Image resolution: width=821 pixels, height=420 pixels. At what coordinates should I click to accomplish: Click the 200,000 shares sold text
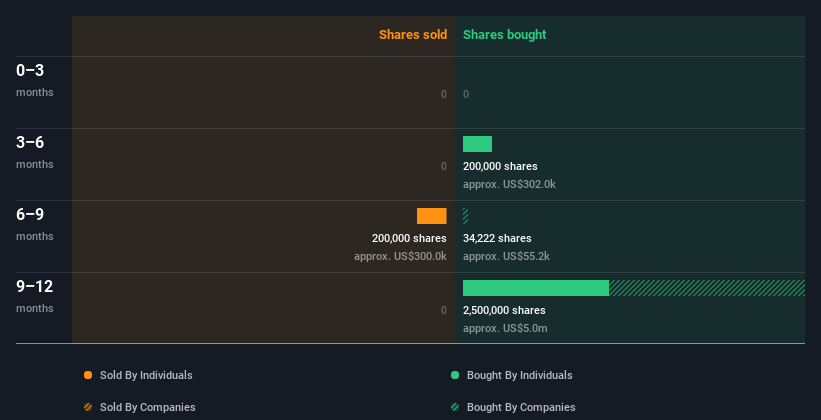point(409,238)
